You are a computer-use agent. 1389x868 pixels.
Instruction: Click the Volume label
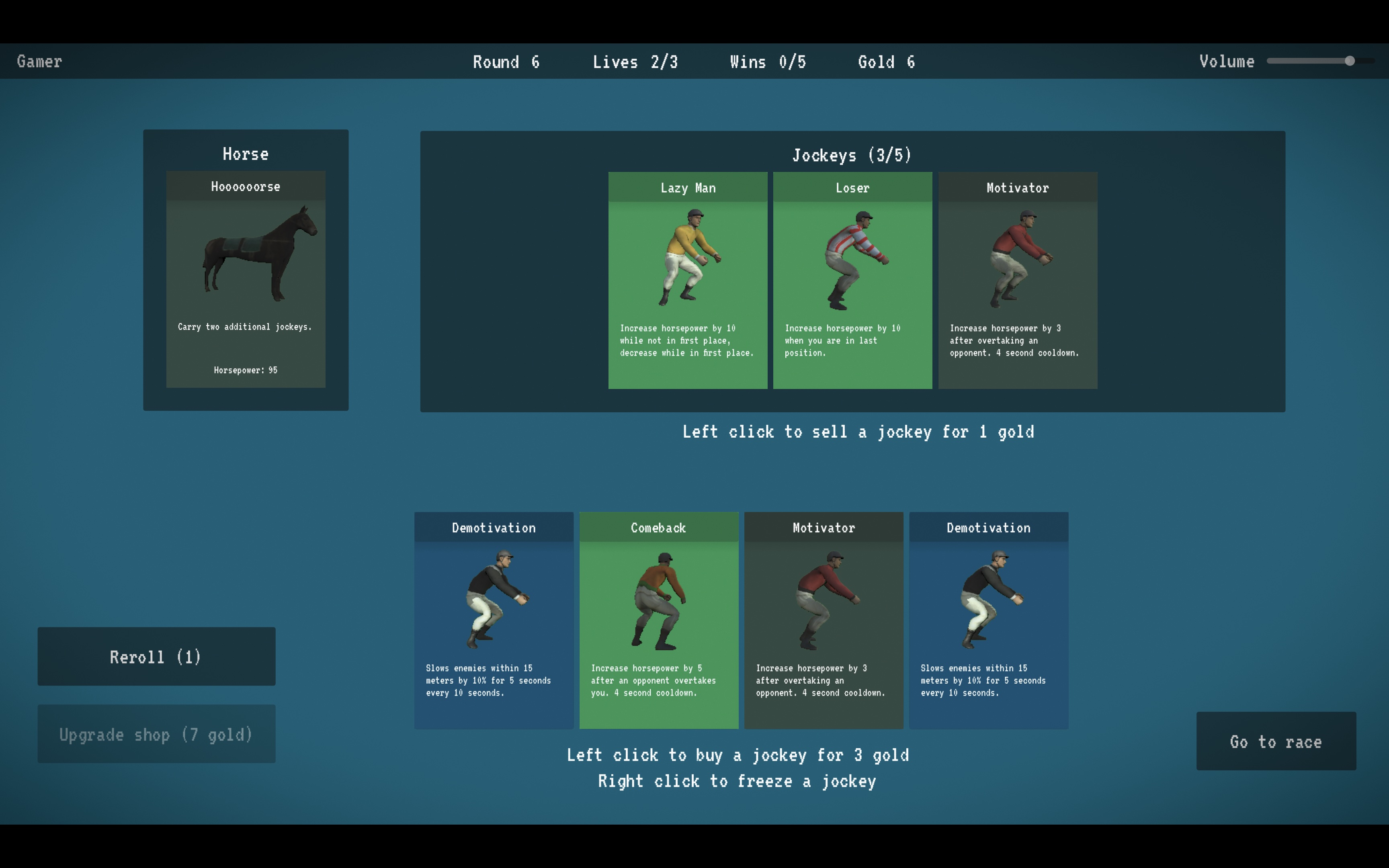pos(1227,61)
